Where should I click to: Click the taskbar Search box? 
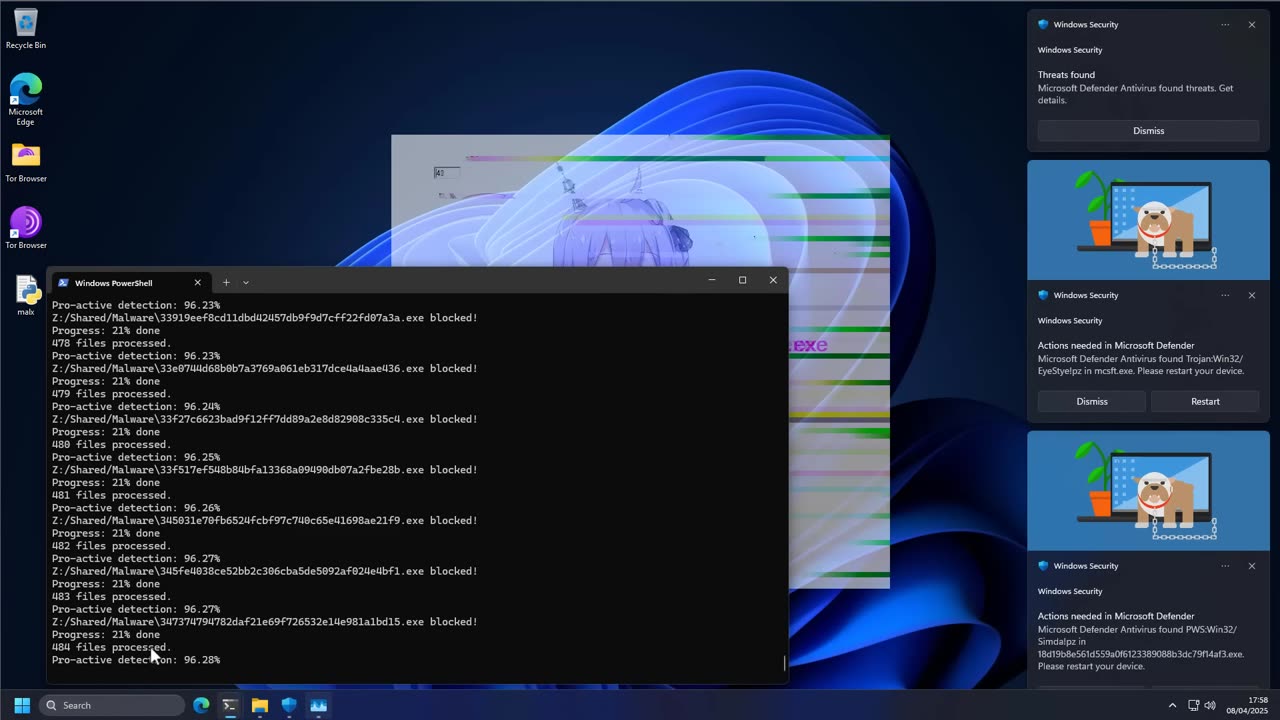pyautogui.click(x=112, y=705)
